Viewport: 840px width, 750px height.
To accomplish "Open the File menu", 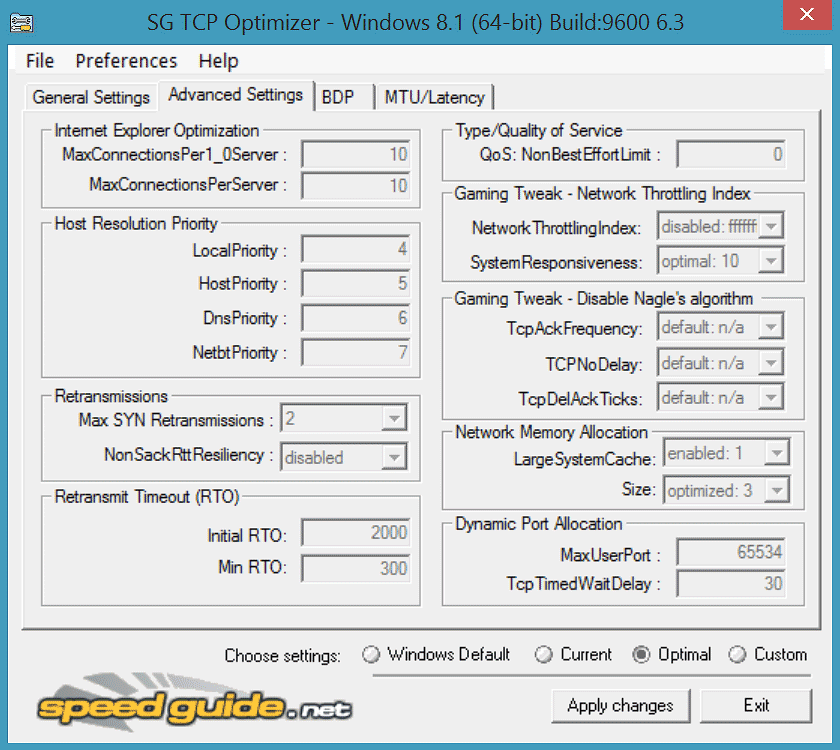I will tap(40, 61).
